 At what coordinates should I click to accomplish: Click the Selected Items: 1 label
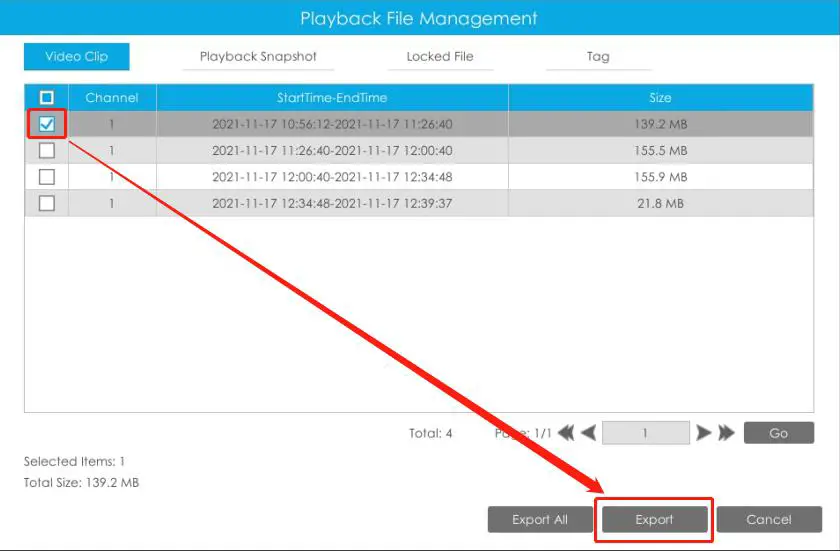(x=74, y=461)
